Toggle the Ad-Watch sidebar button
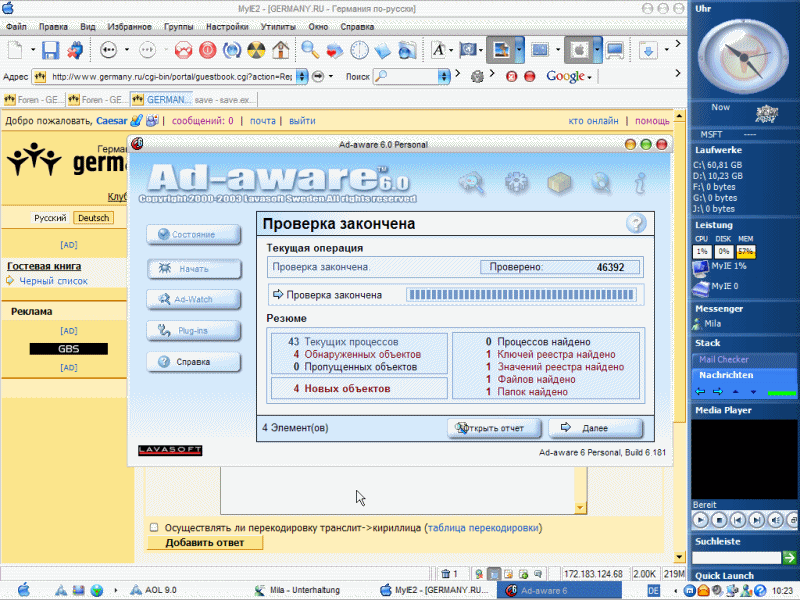The width and height of the screenshot is (800, 600). click(x=193, y=299)
